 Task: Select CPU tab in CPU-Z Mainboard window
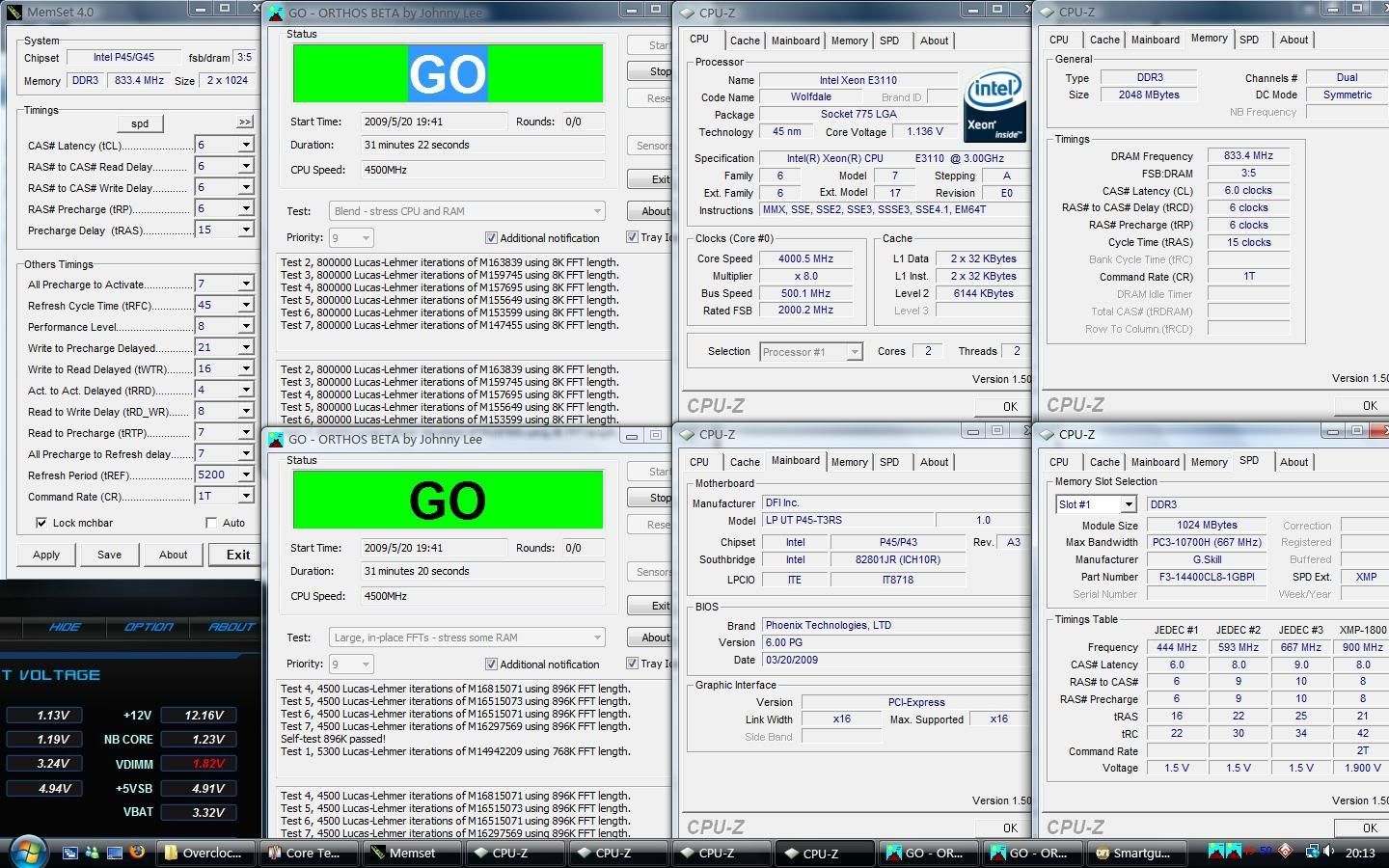pyautogui.click(x=699, y=462)
